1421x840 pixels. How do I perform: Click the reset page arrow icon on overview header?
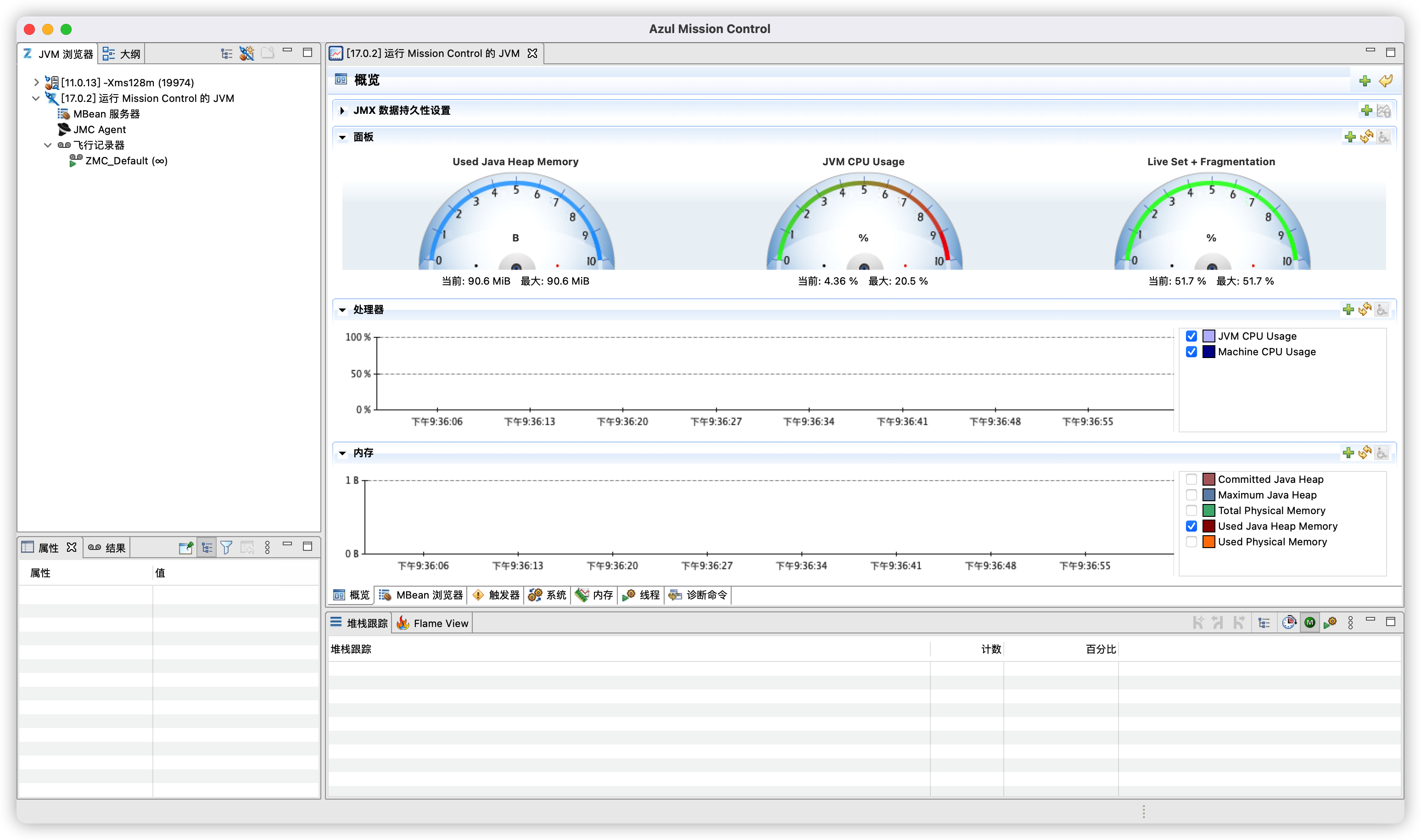pos(1385,81)
